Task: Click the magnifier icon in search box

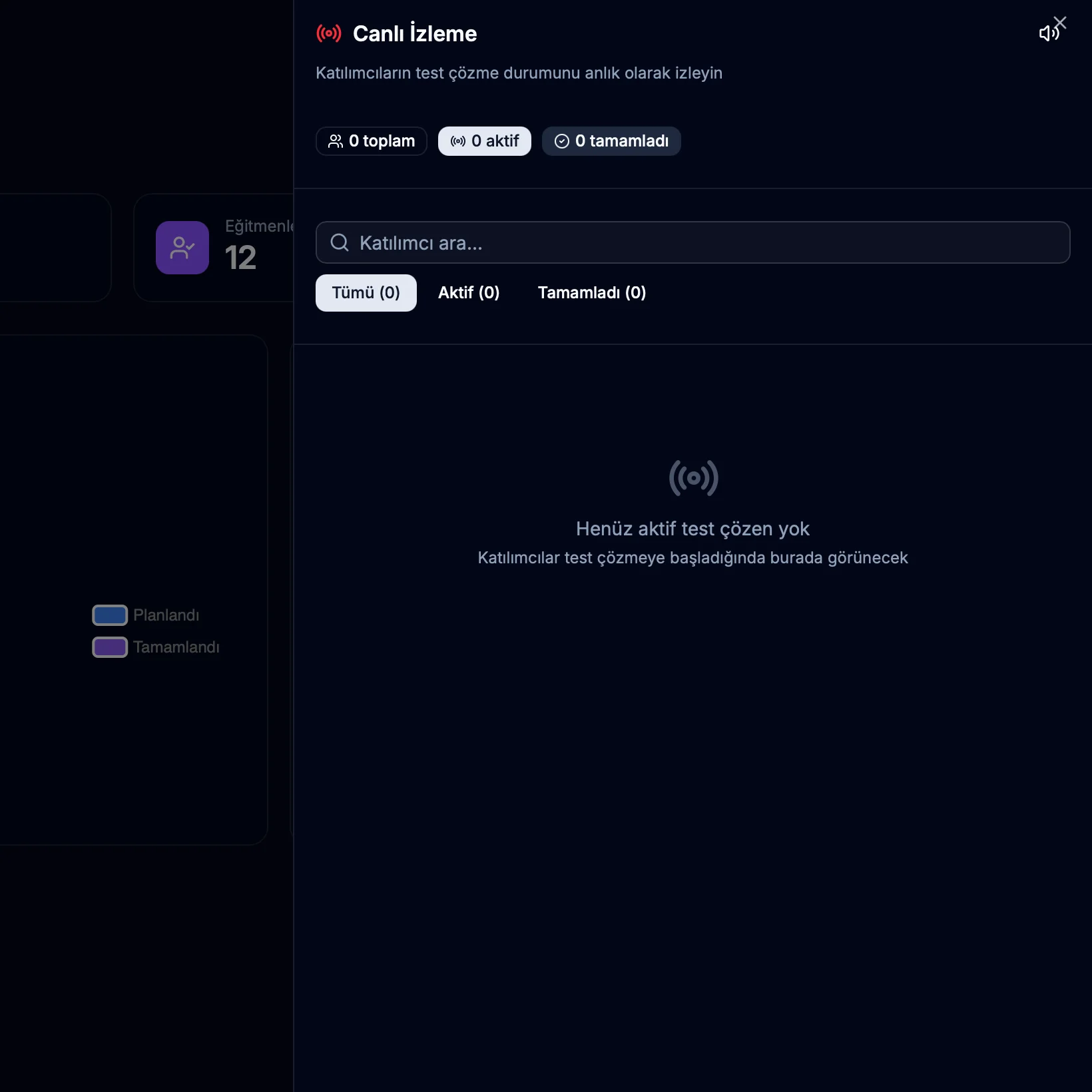Action: click(340, 243)
